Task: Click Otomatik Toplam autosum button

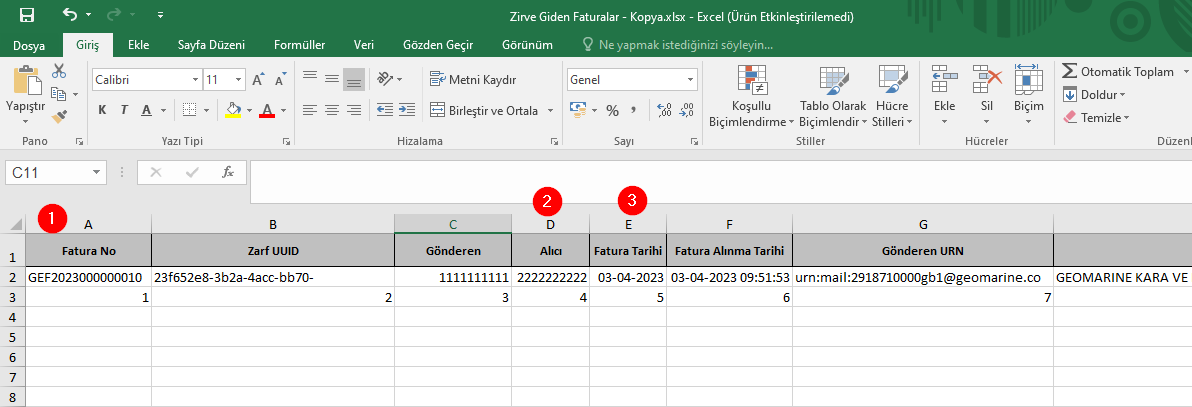Action: [x=1118, y=72]
